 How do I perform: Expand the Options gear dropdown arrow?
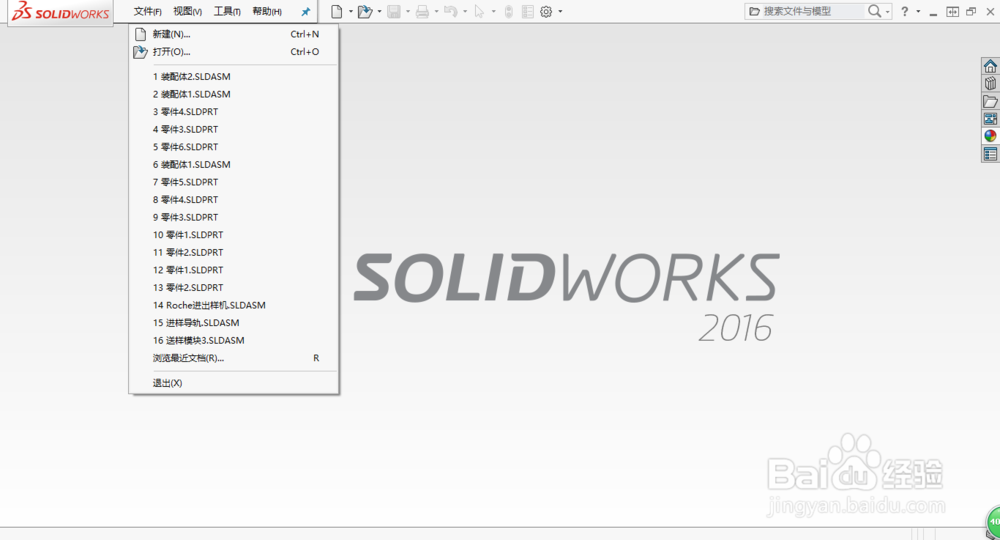coord(561,11)
